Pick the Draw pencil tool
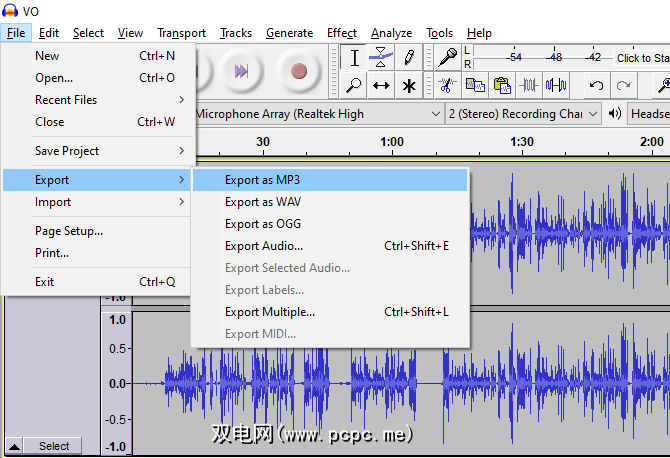Image resolution: width=670 pixels, height=458 pixels. pos(408,58)
